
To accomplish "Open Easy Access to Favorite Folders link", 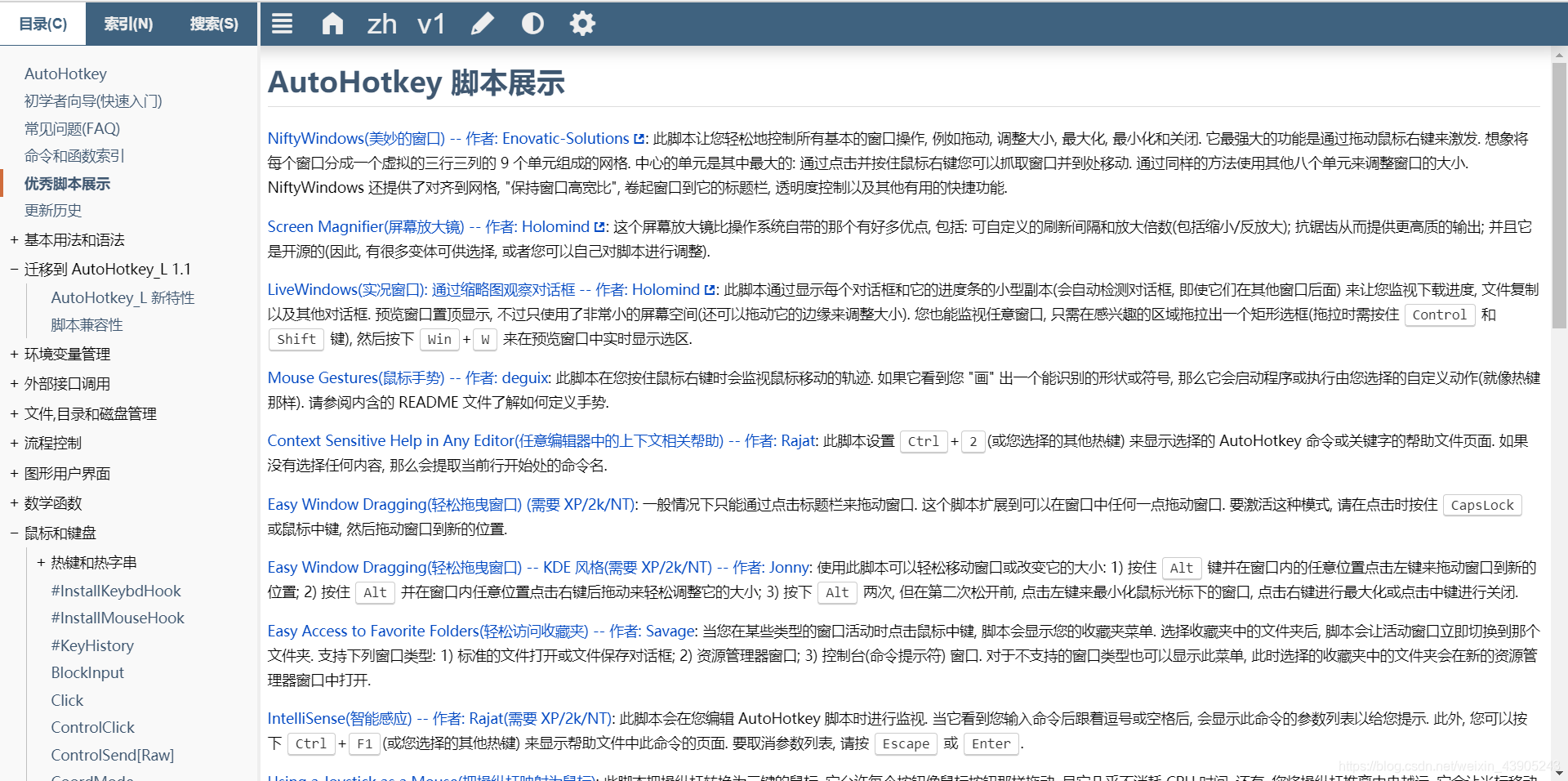I will 482,631.
